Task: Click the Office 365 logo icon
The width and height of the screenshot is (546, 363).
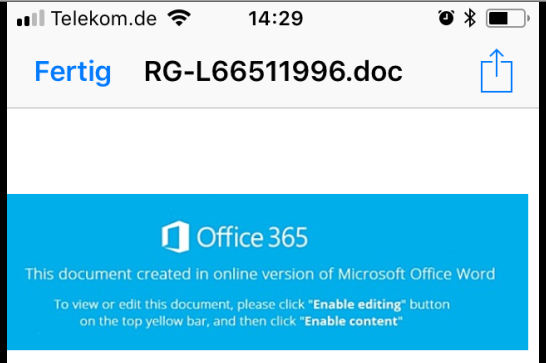Action: [x=176, y=237]
